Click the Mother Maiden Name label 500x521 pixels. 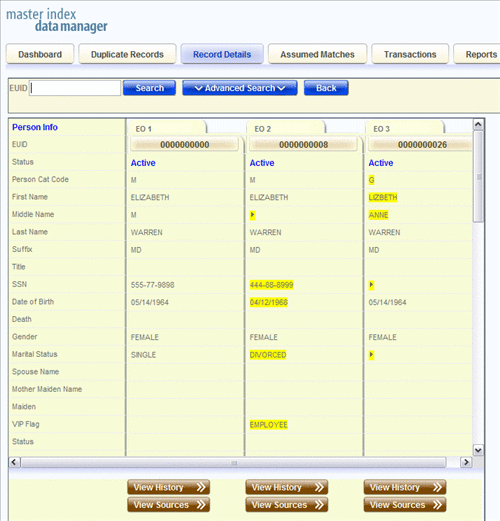[x=47, y=389]
